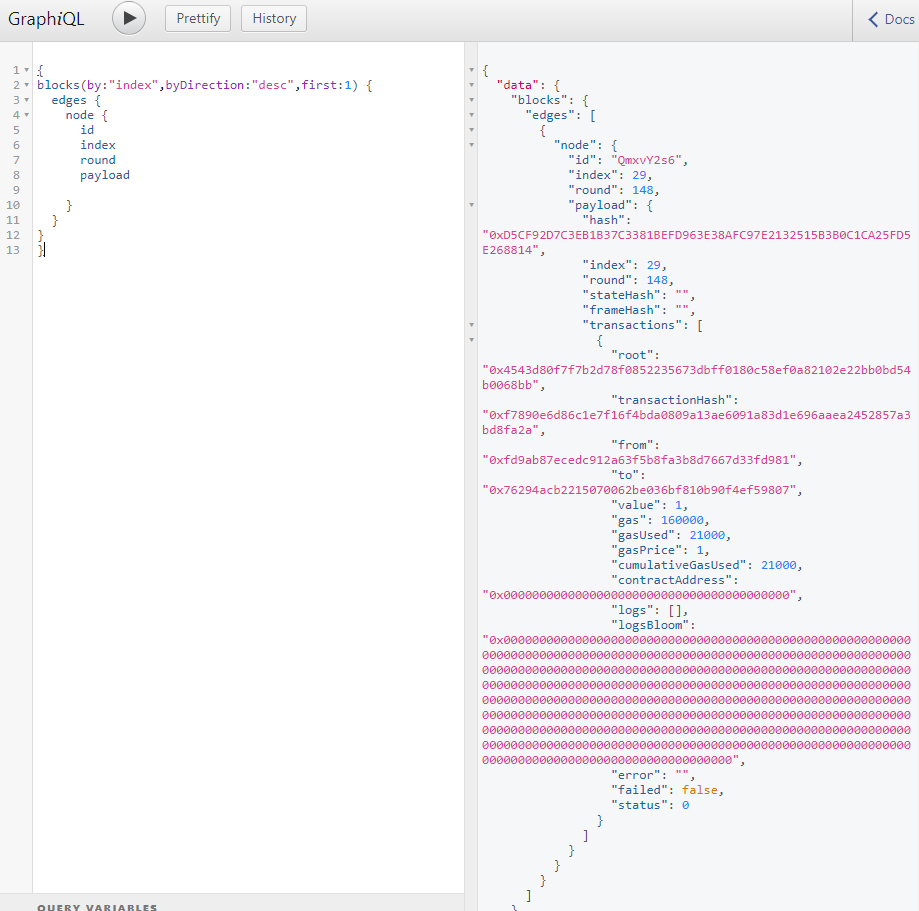Click the Prettify button
The height and width of the screenshot is (911, 919).
click(x=198, y=19)
